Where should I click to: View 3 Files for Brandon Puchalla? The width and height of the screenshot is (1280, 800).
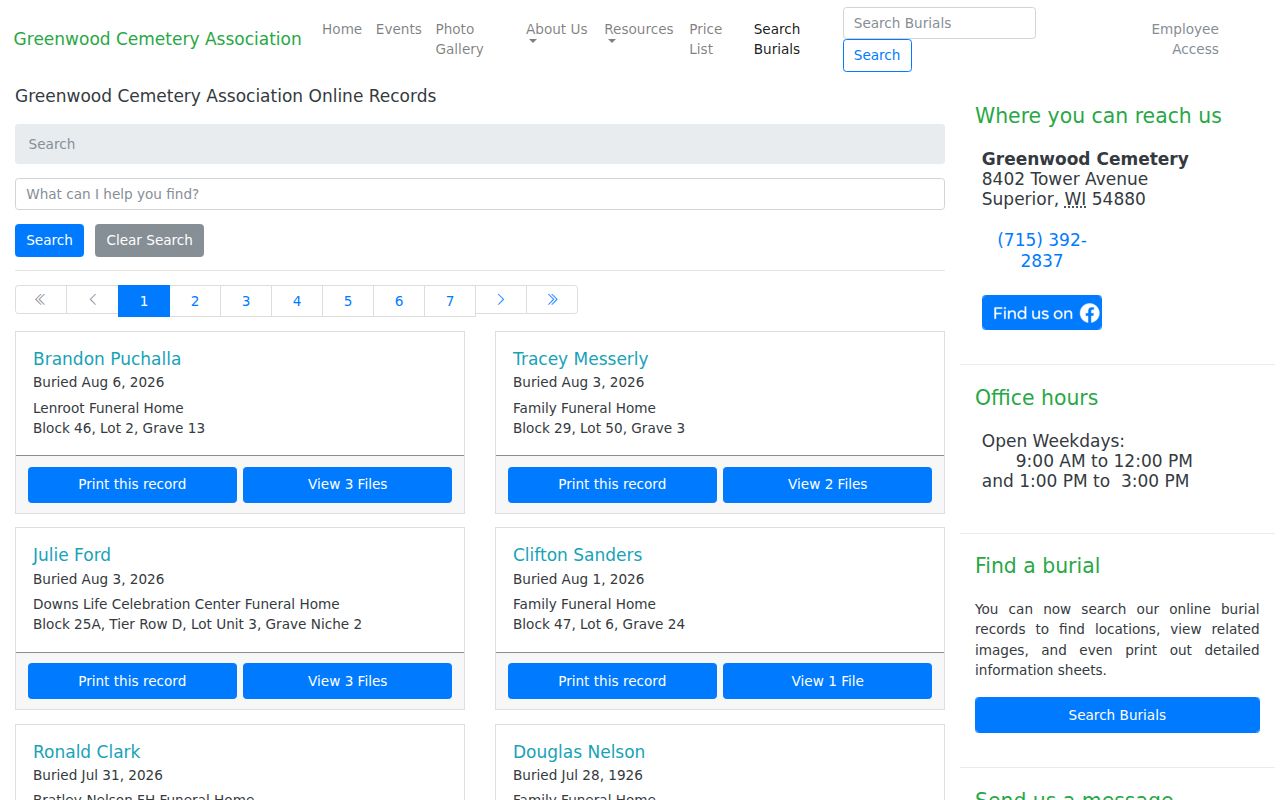tap(347, 484)
